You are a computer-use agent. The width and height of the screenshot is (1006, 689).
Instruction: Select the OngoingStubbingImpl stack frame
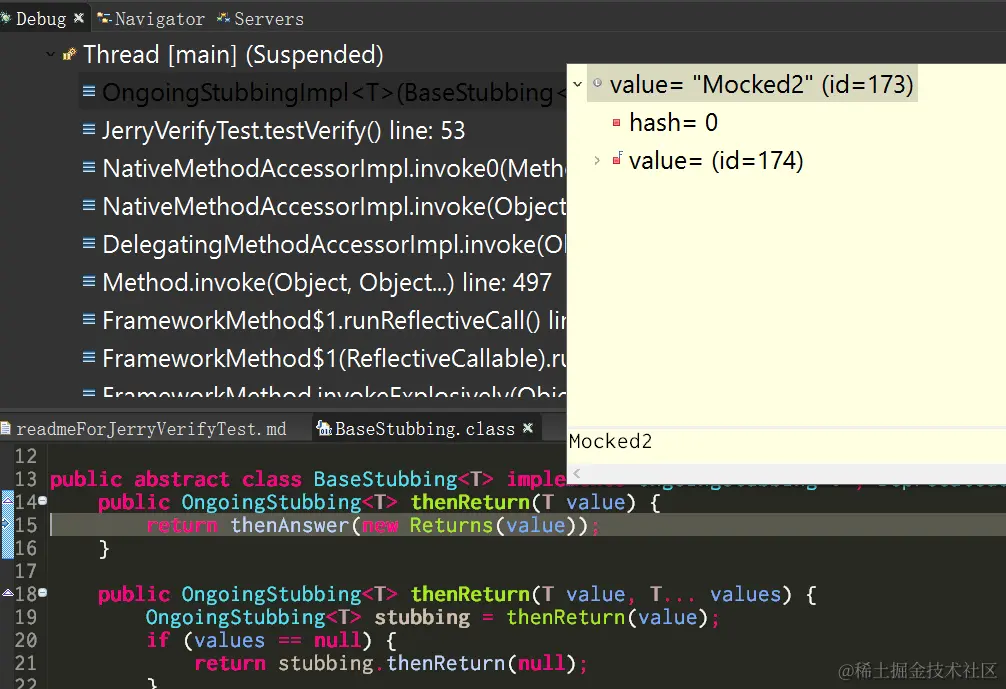coord(334,93)
